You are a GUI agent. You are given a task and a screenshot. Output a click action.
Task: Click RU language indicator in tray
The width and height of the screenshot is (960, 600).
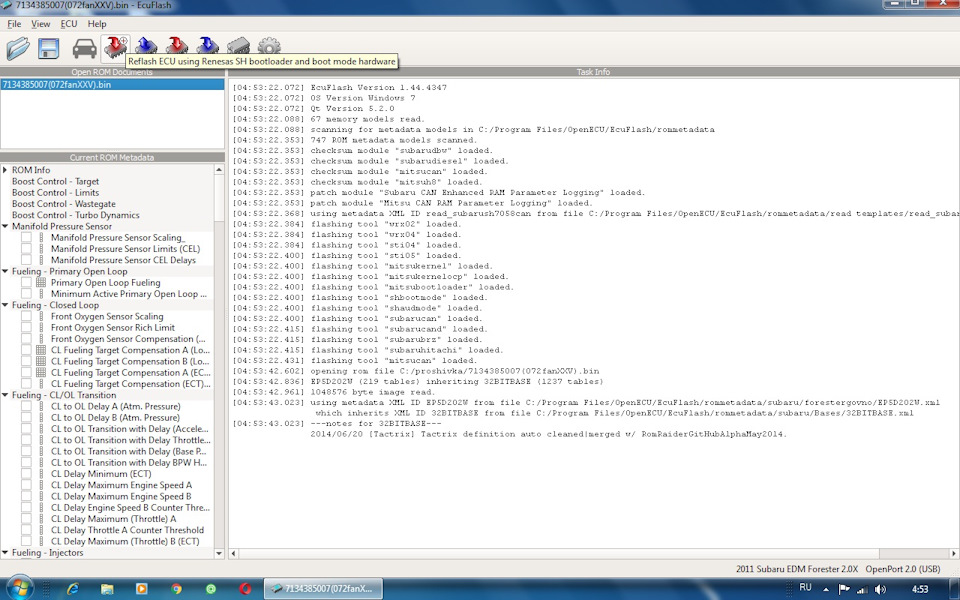point(806,588)
